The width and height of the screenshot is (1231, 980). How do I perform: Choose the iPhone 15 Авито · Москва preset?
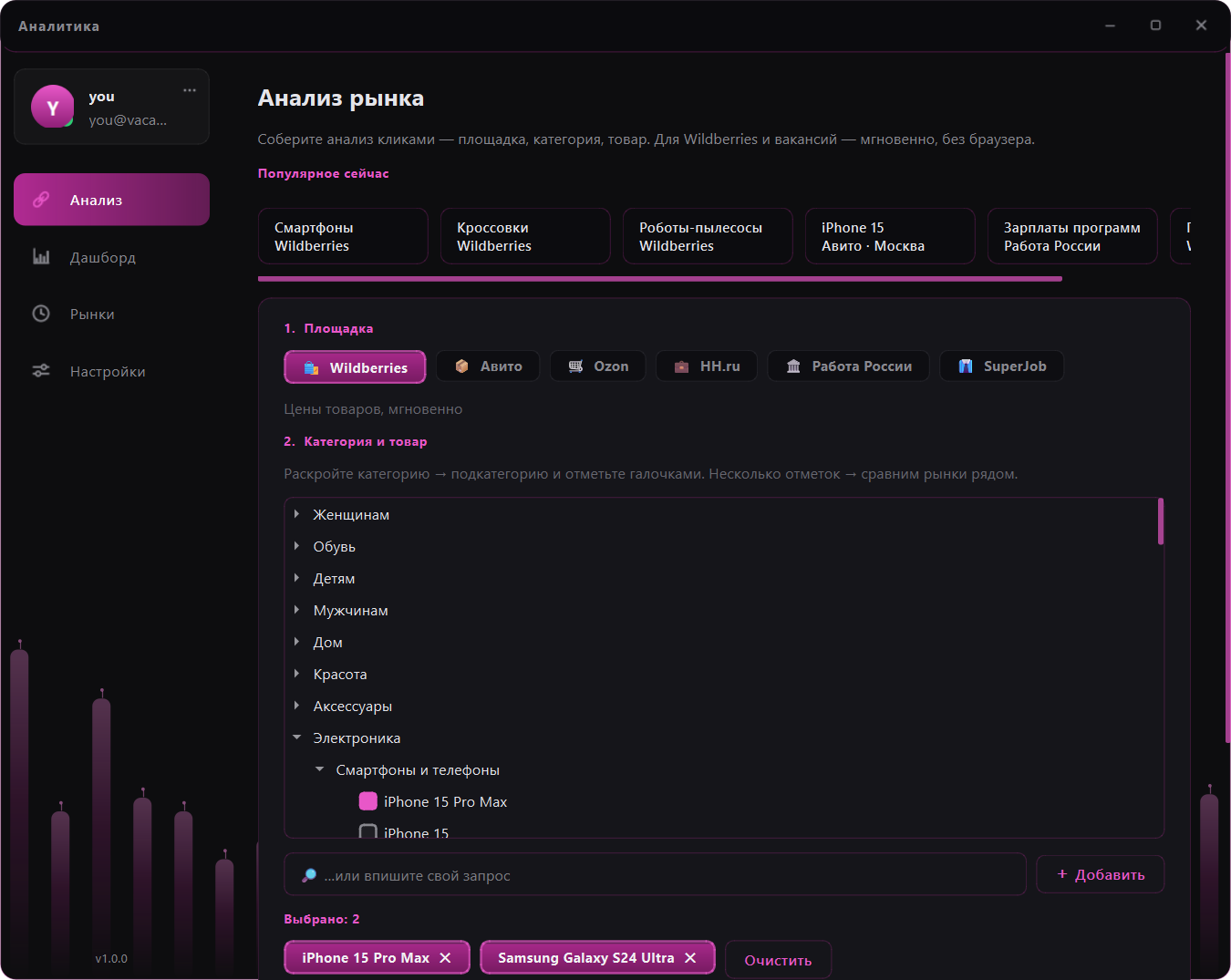click(890, 236)
